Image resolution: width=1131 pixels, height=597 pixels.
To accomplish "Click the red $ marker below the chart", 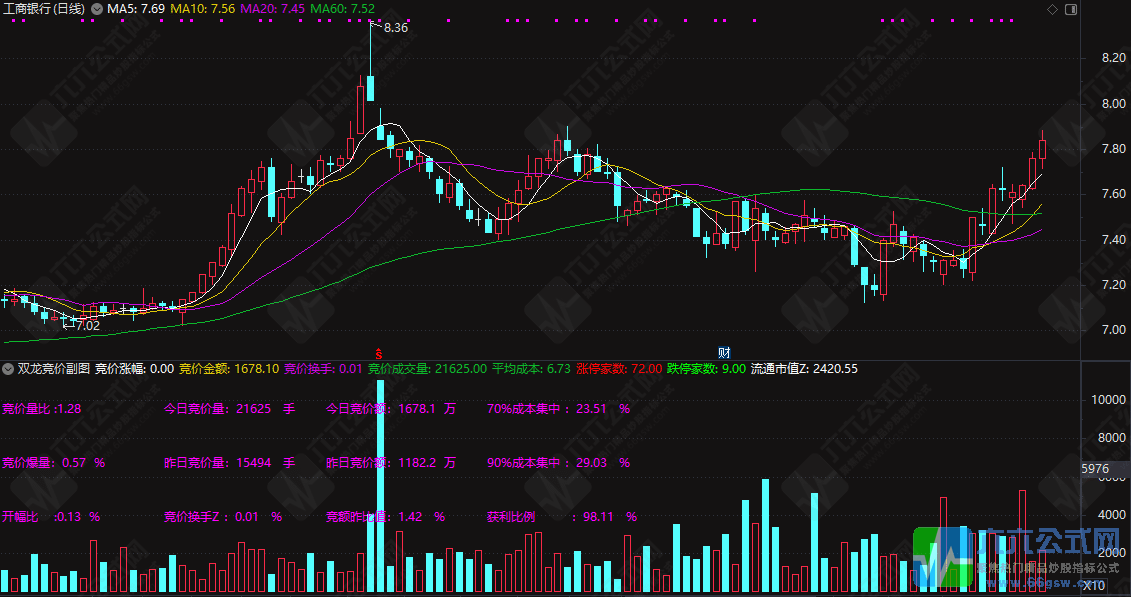I will (x=378, y=353).
